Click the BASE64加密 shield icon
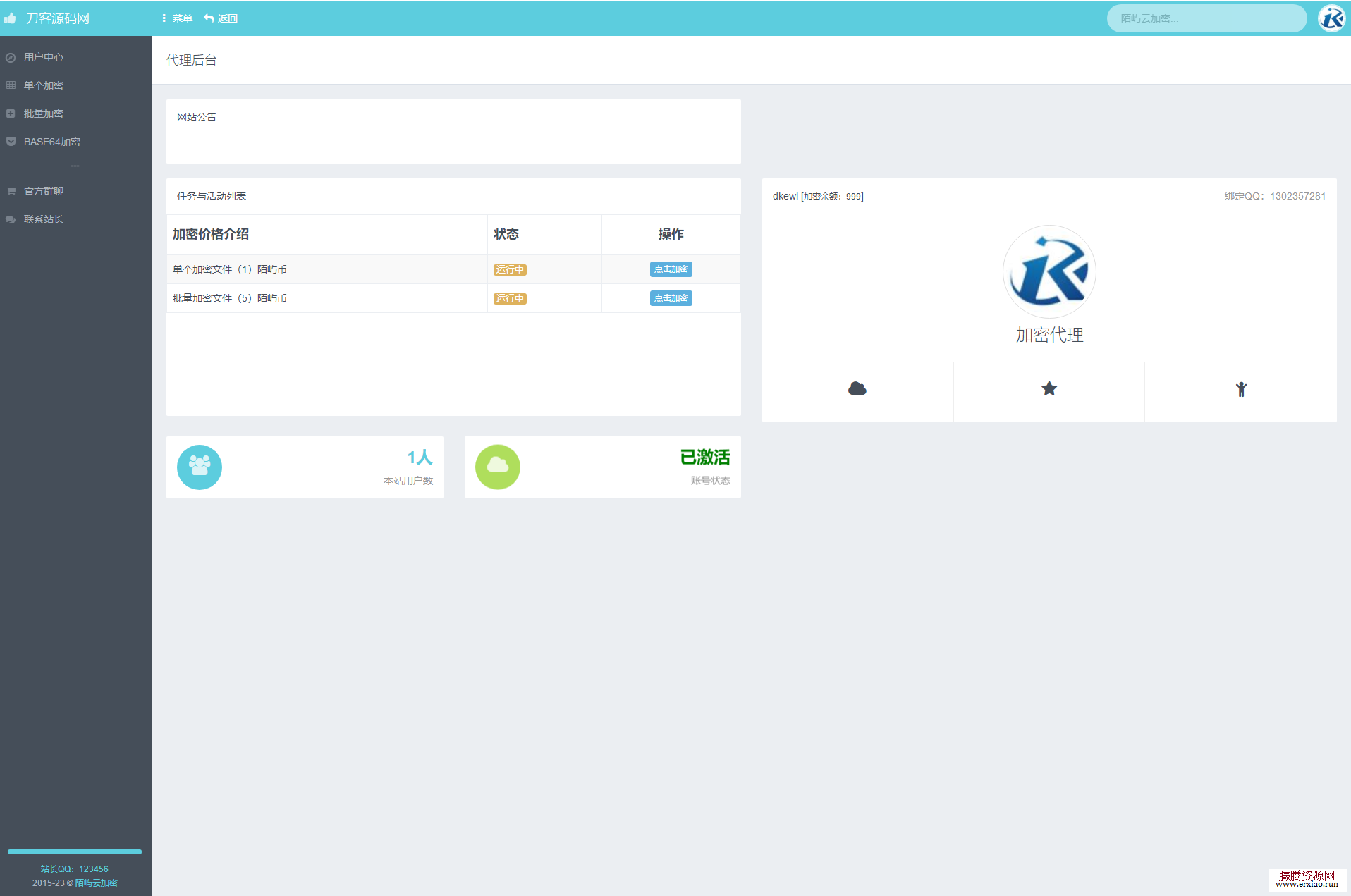 (x=11, y=142)
